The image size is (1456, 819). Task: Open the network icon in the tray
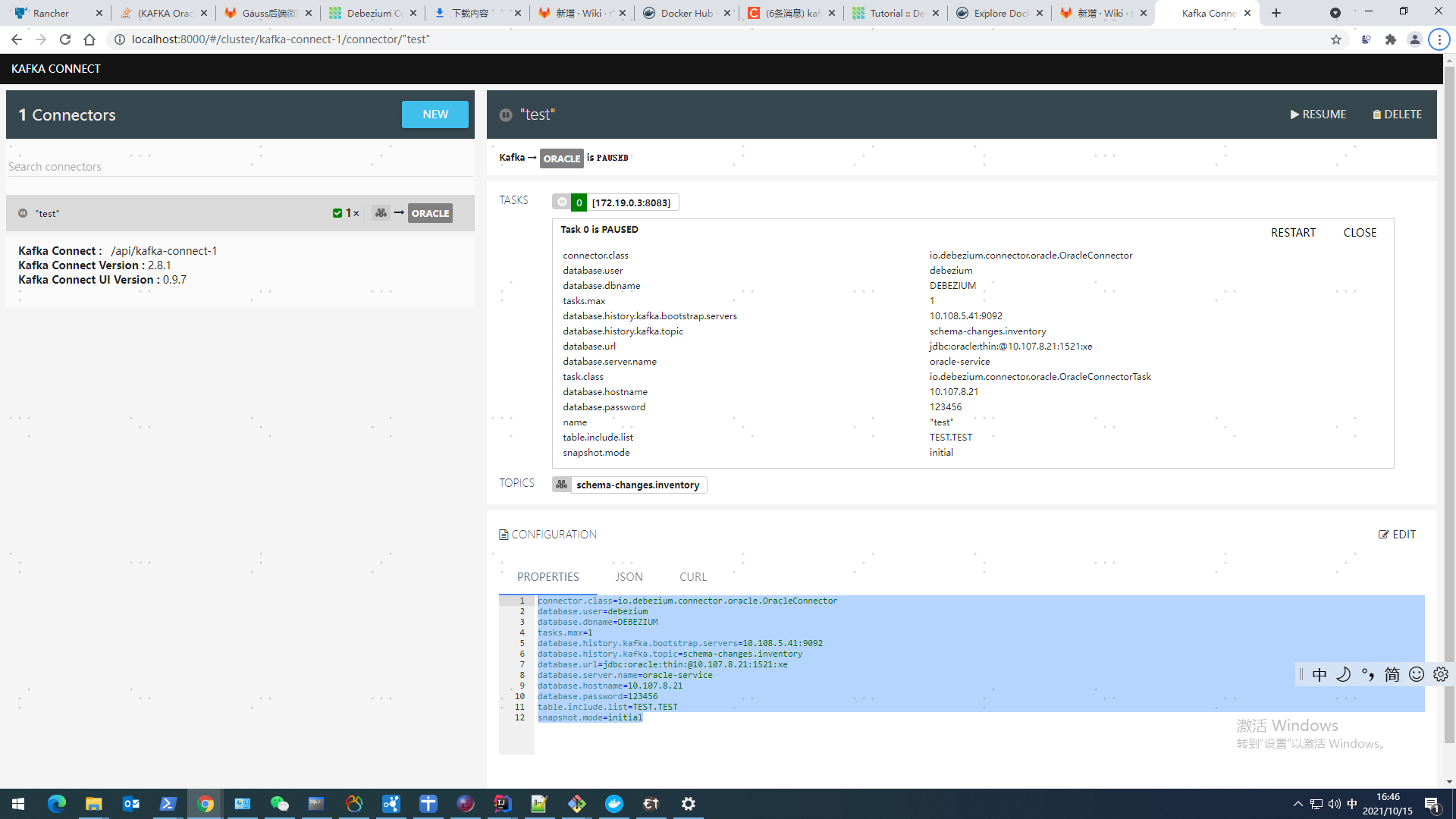point(1316,804)
